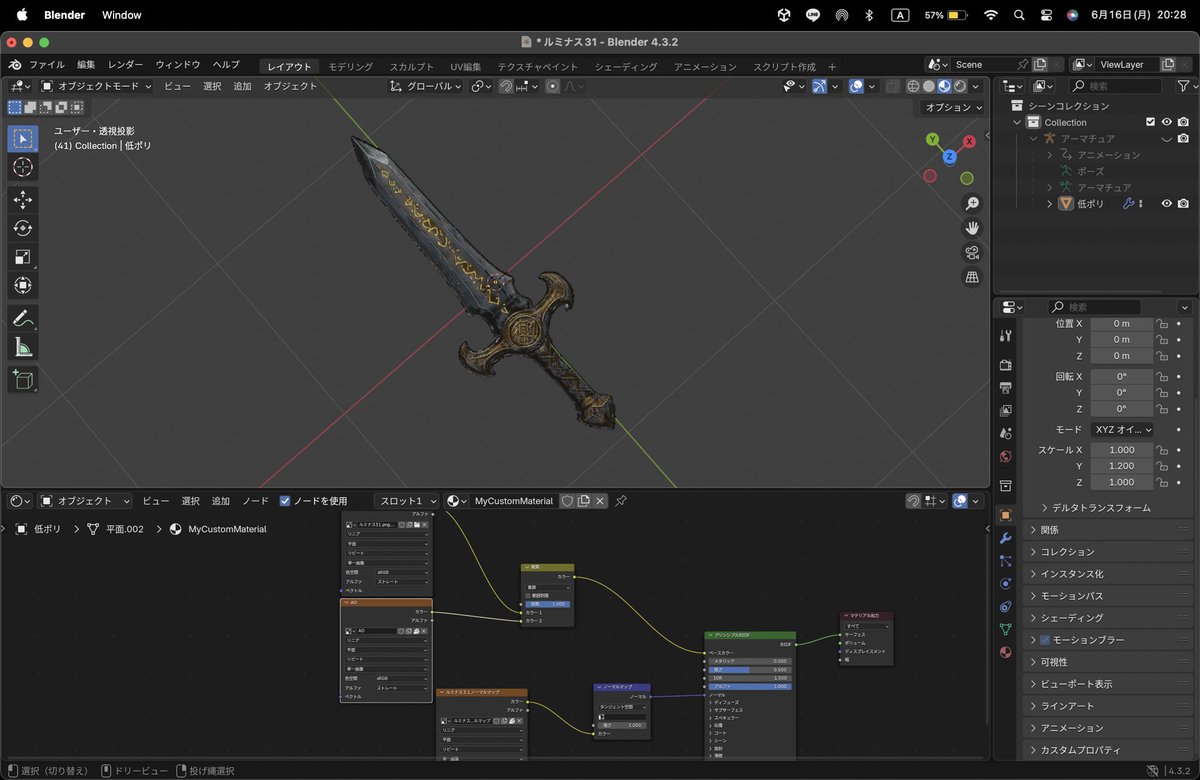This screenshot has width=1200, height=780.
Task: Switch to the UV編集 workspace tab
Action: pyautogui.click(x=465, y=67)
